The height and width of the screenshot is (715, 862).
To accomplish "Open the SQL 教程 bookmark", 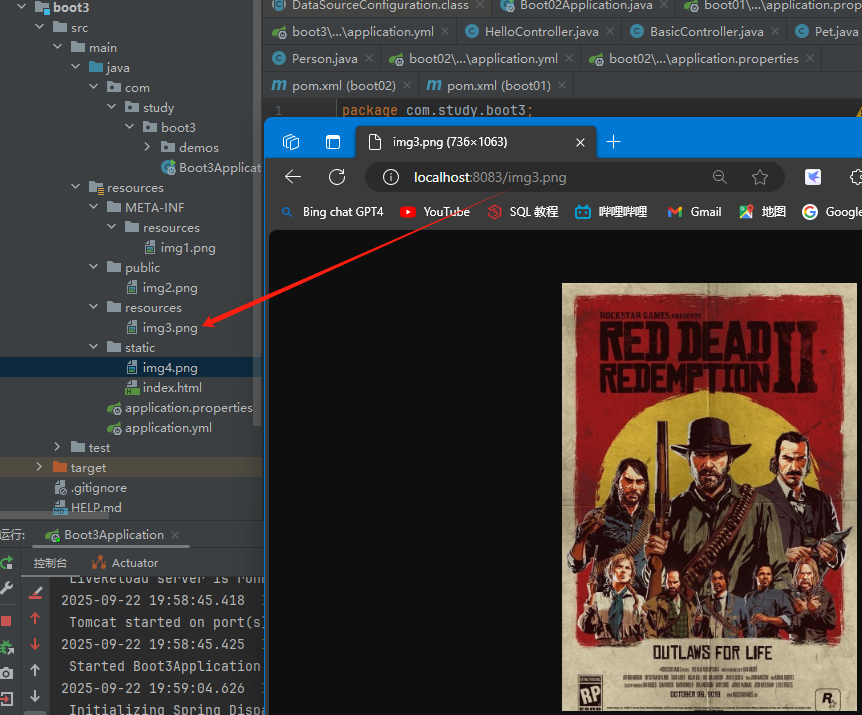I will click(523, 212).
